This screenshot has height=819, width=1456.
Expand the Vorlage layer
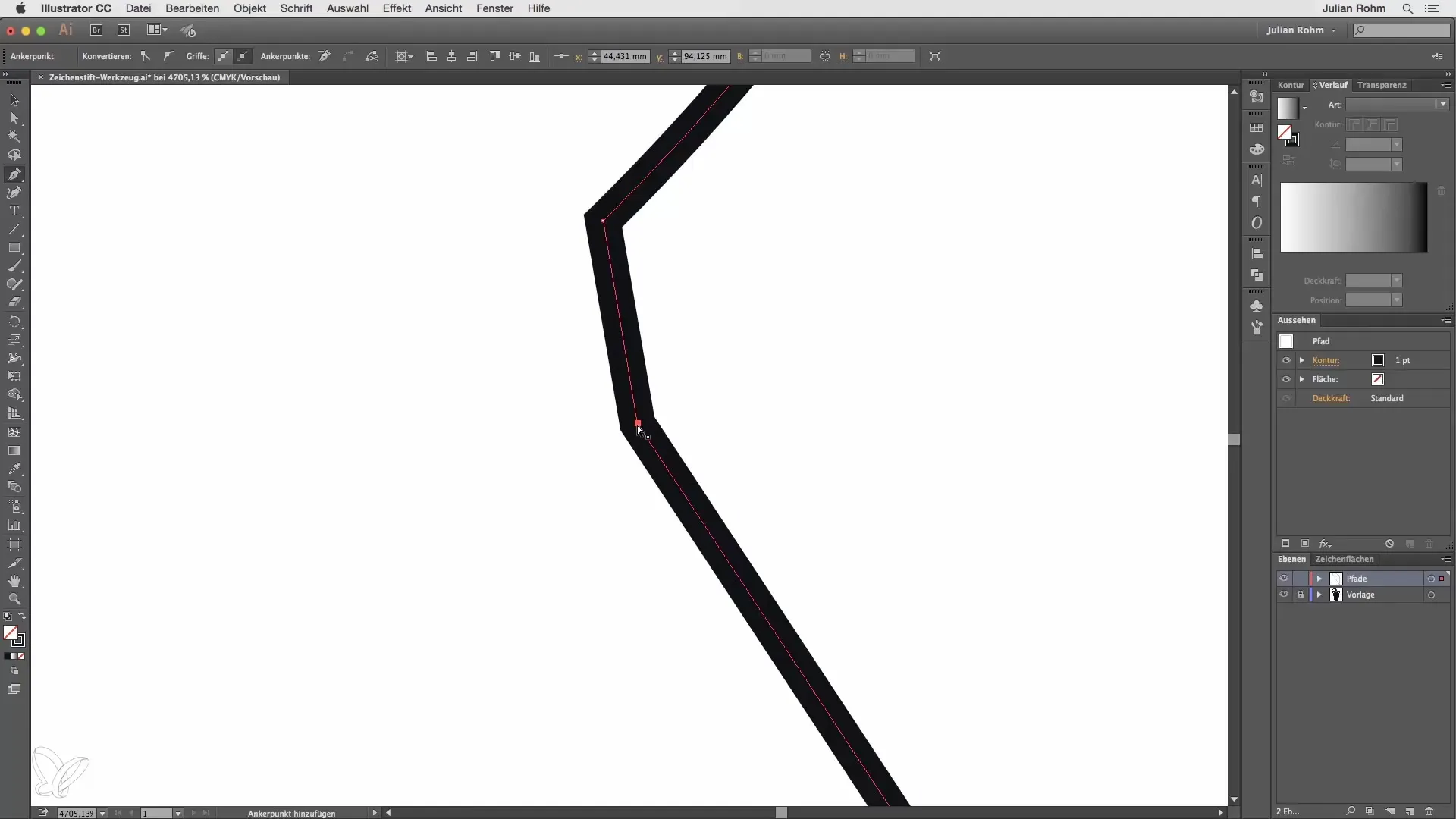point(1319,595)
